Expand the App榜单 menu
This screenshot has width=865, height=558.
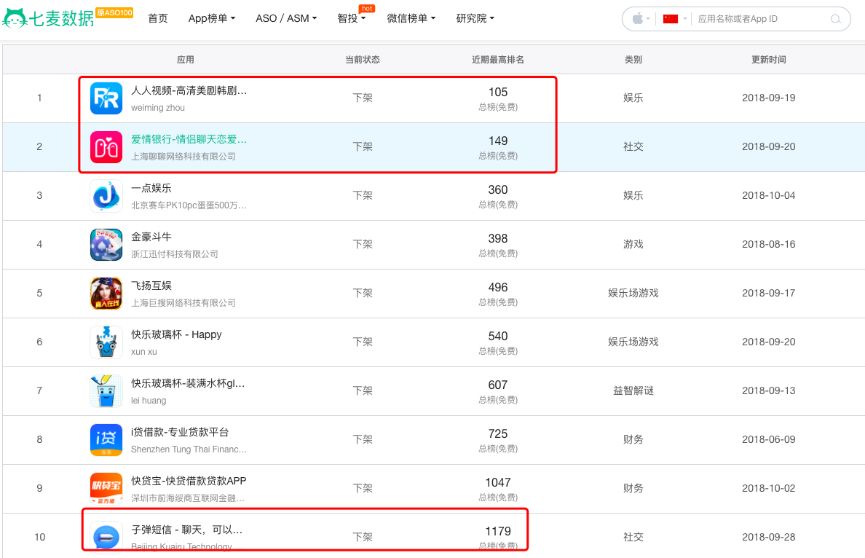[211, 18]
